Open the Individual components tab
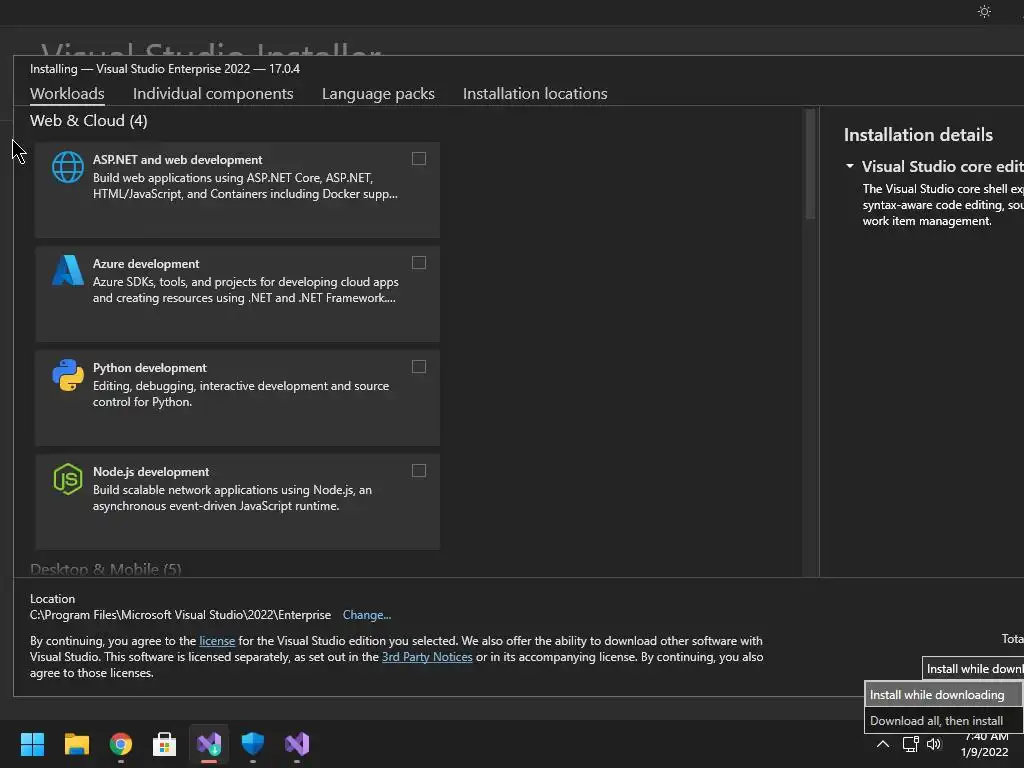The width and height of the screenshot is (1024, 768). point(213,93)
